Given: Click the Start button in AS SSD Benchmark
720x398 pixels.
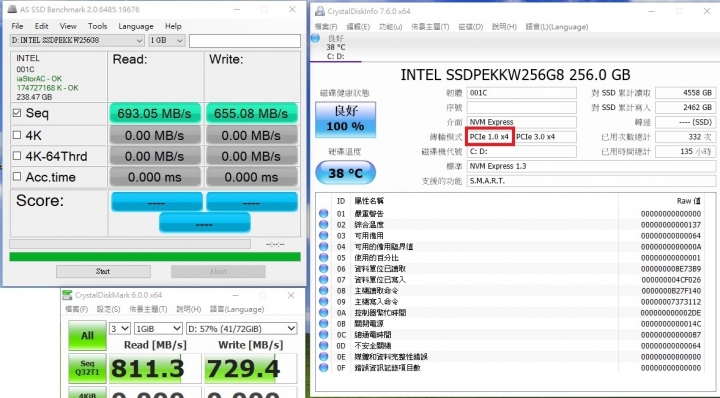Looking at the screenshot, I should 103,271.
